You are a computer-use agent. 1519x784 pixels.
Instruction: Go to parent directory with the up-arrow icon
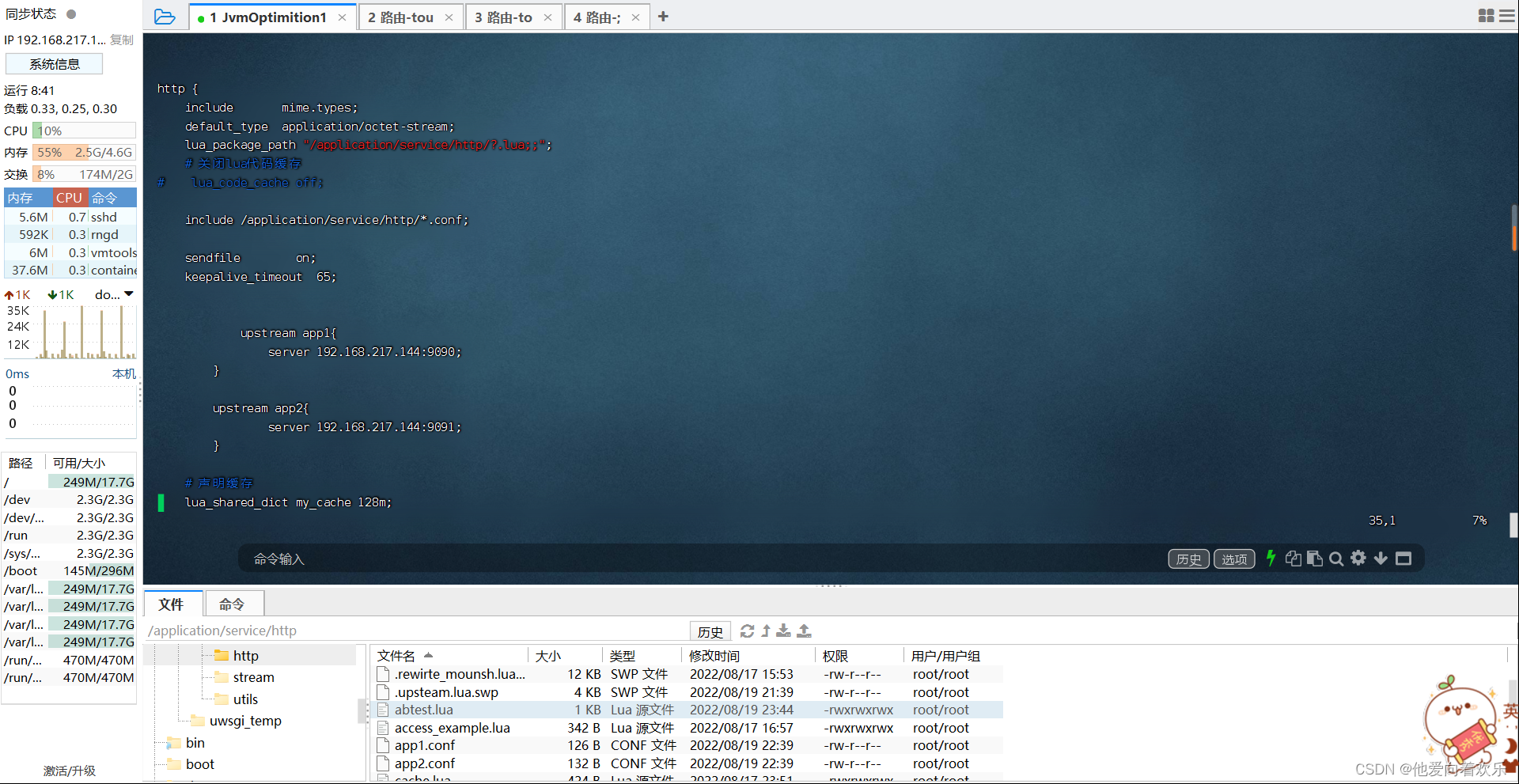[x=765, y=631]
